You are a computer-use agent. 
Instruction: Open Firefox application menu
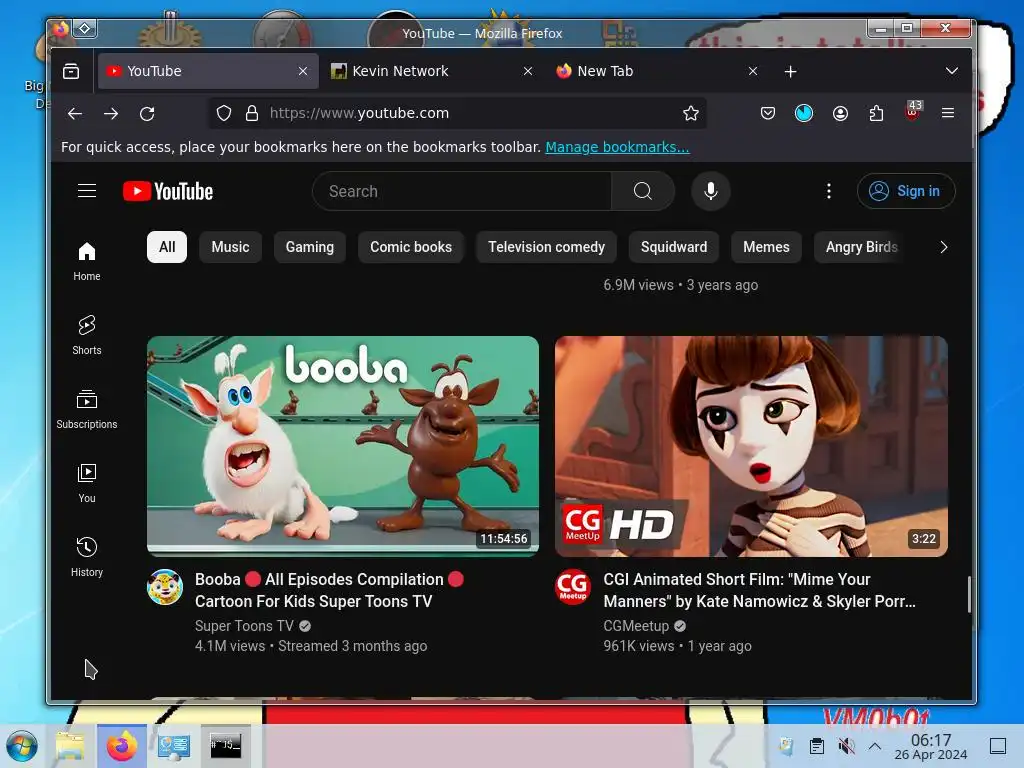948,114
